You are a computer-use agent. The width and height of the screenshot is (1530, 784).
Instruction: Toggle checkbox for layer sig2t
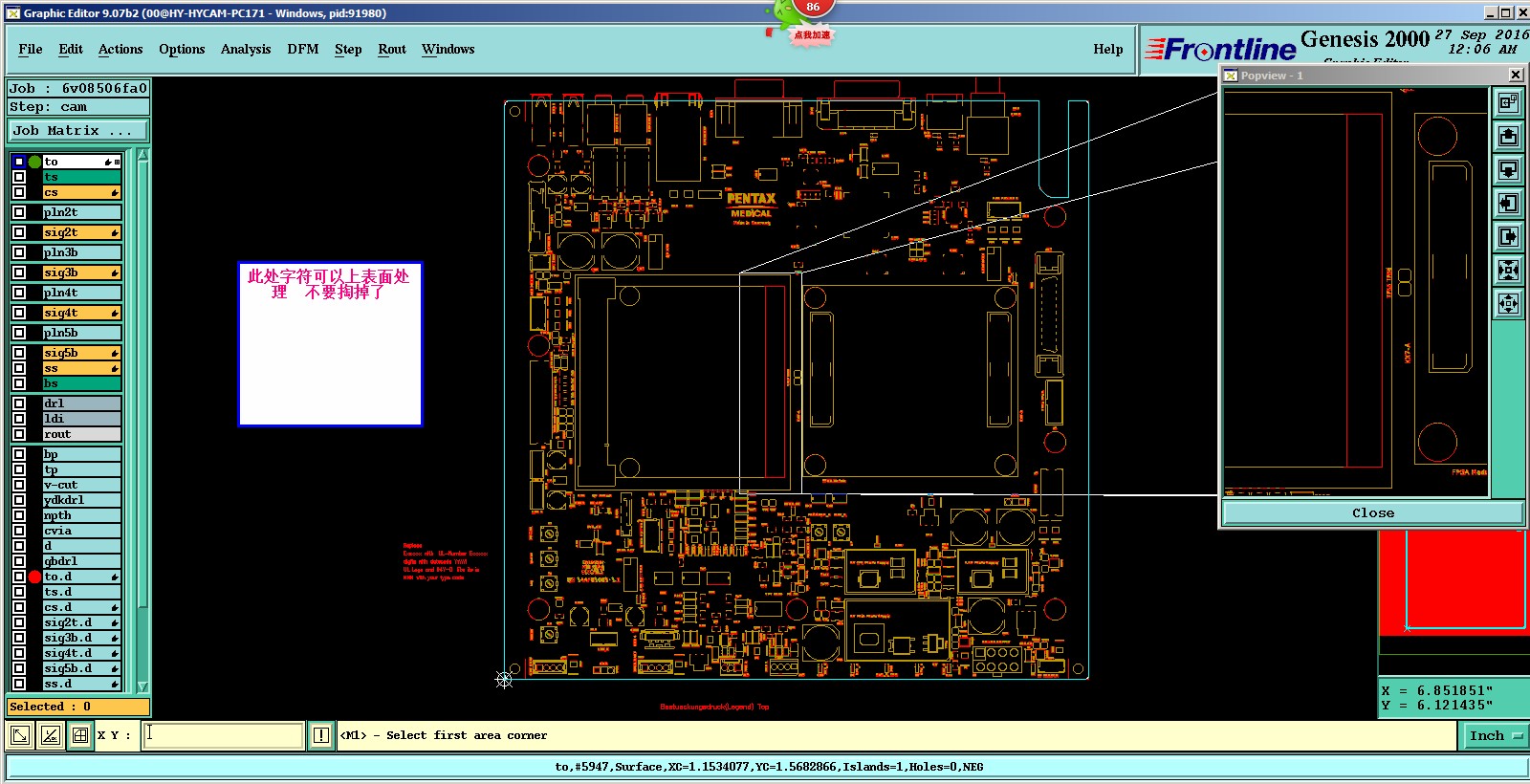[19, 232]
